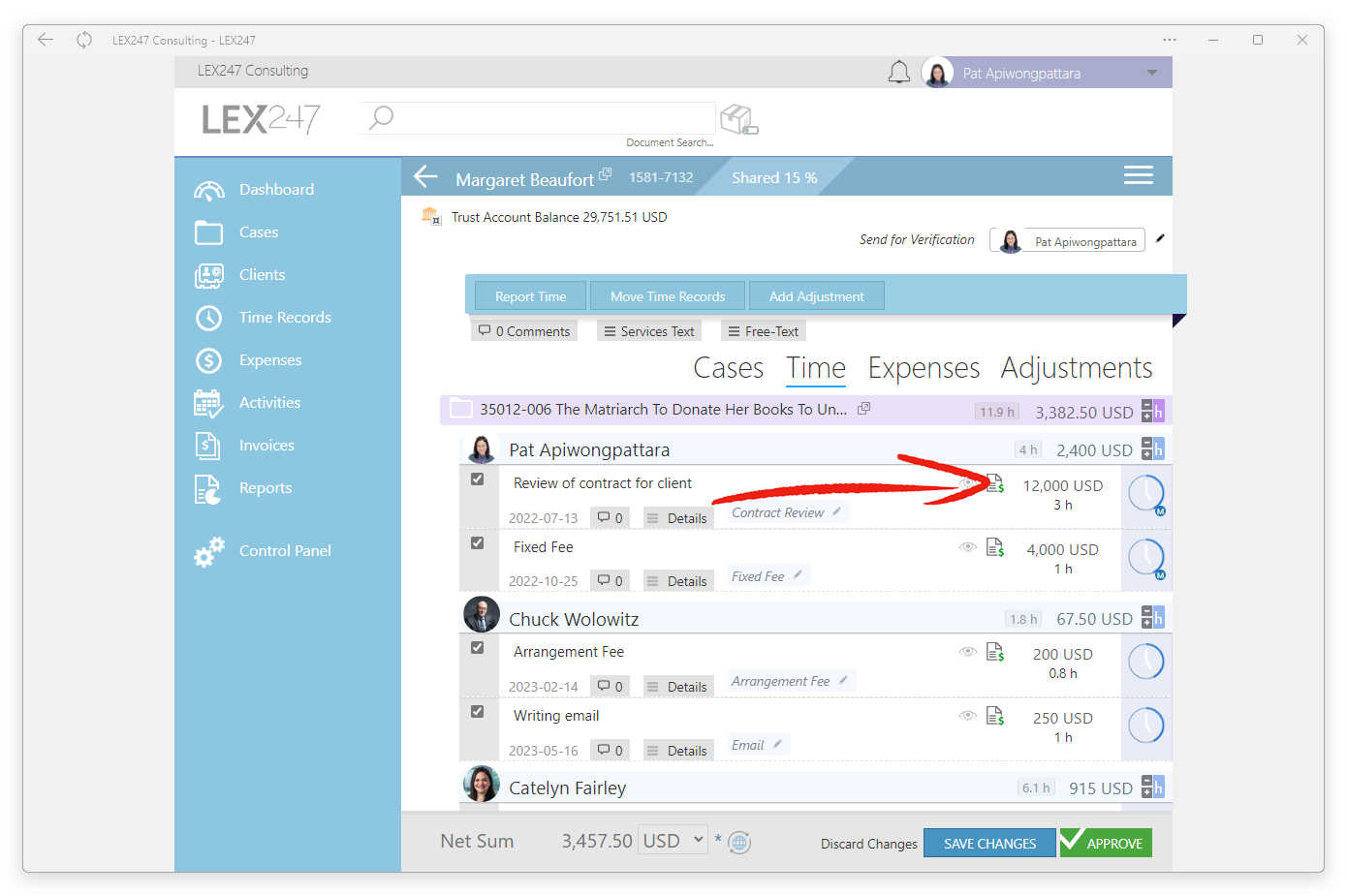Open the notifications bell
The width and height of the screenshot is (1347, 896).
pyautogui.click(x=899, y=73)
